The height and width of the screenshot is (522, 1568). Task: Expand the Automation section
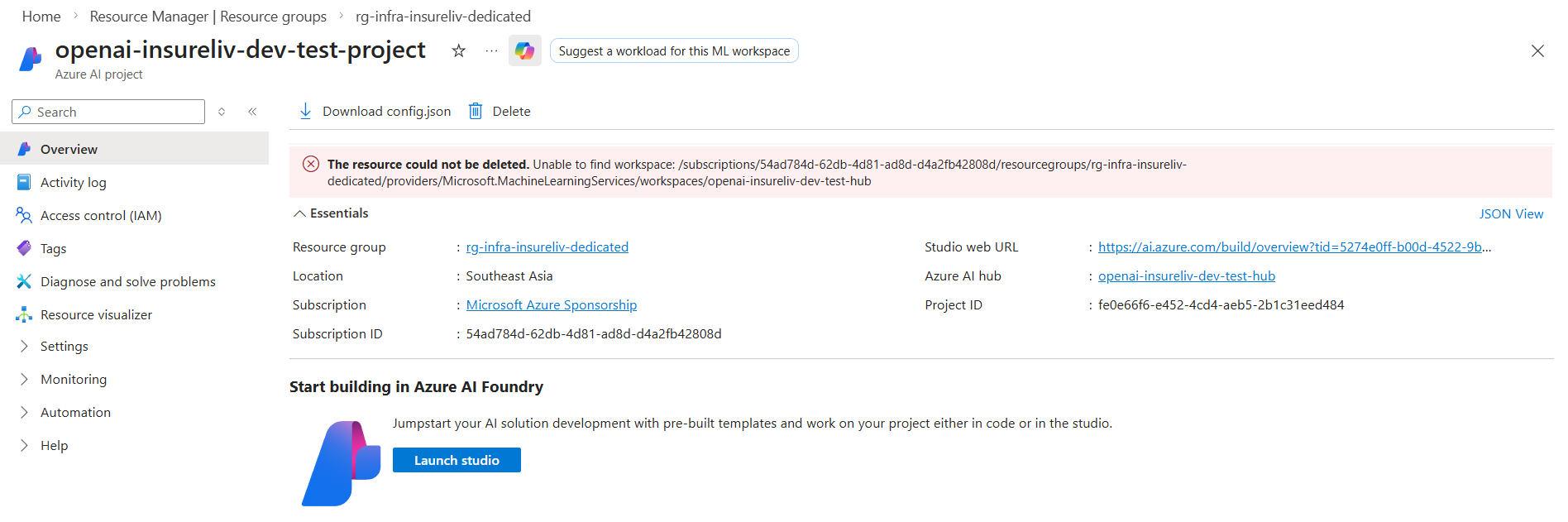point(23,412)
